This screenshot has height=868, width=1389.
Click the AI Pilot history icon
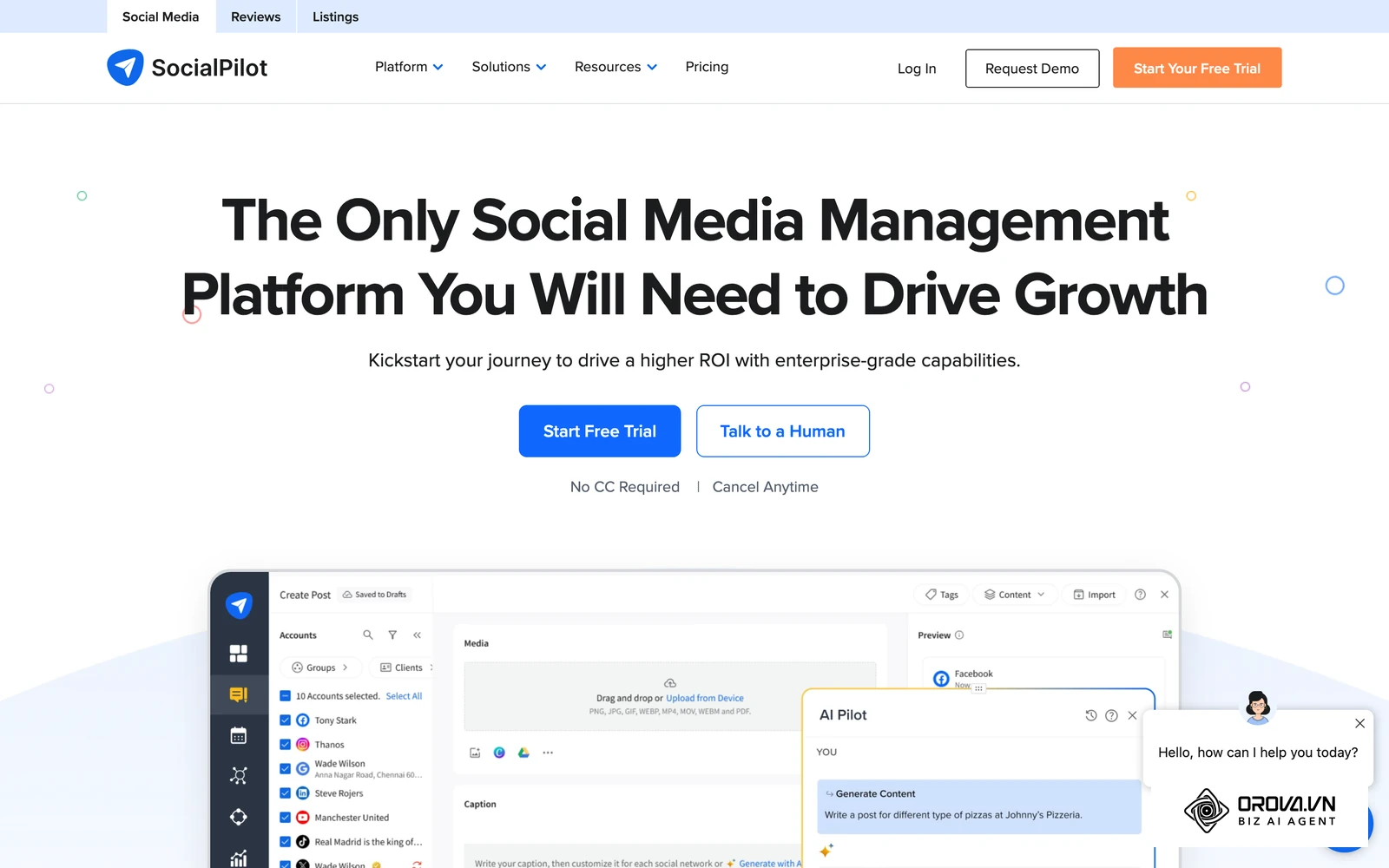[x=1091, y=715]
